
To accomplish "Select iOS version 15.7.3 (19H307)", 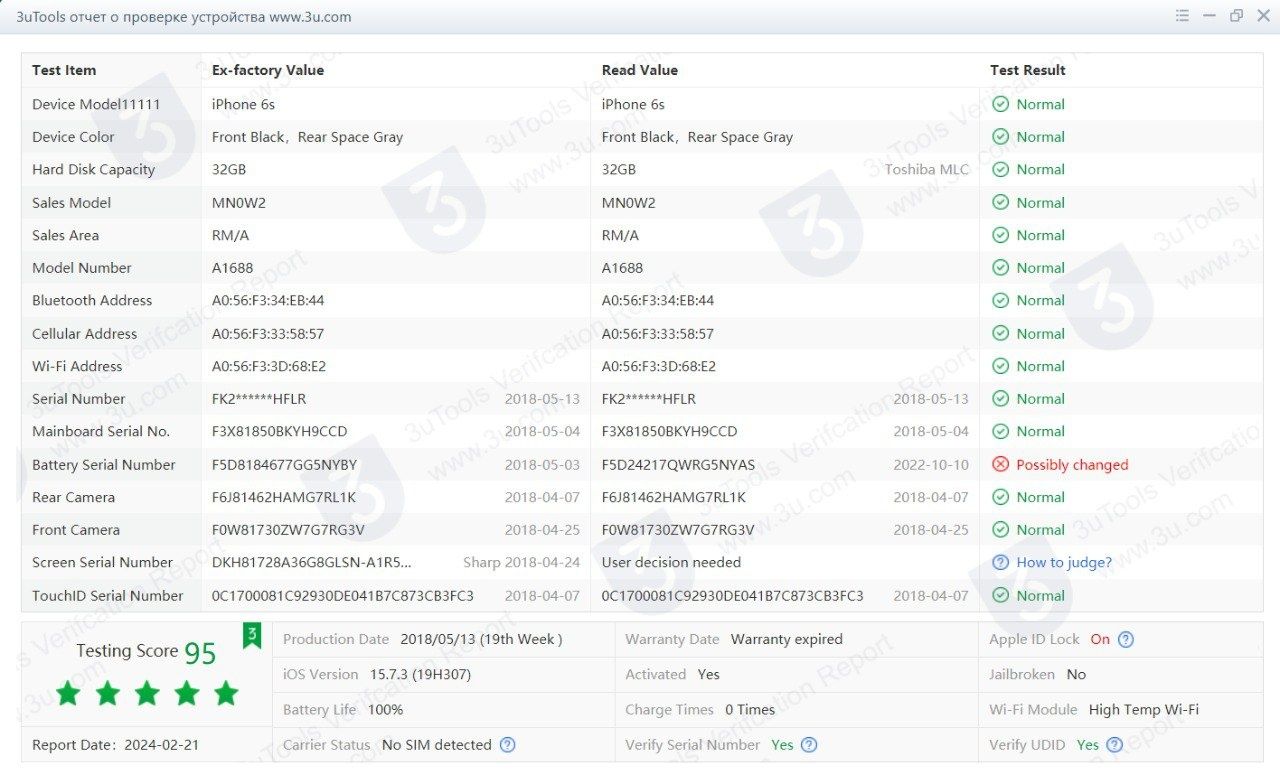I will click(420, 675).
